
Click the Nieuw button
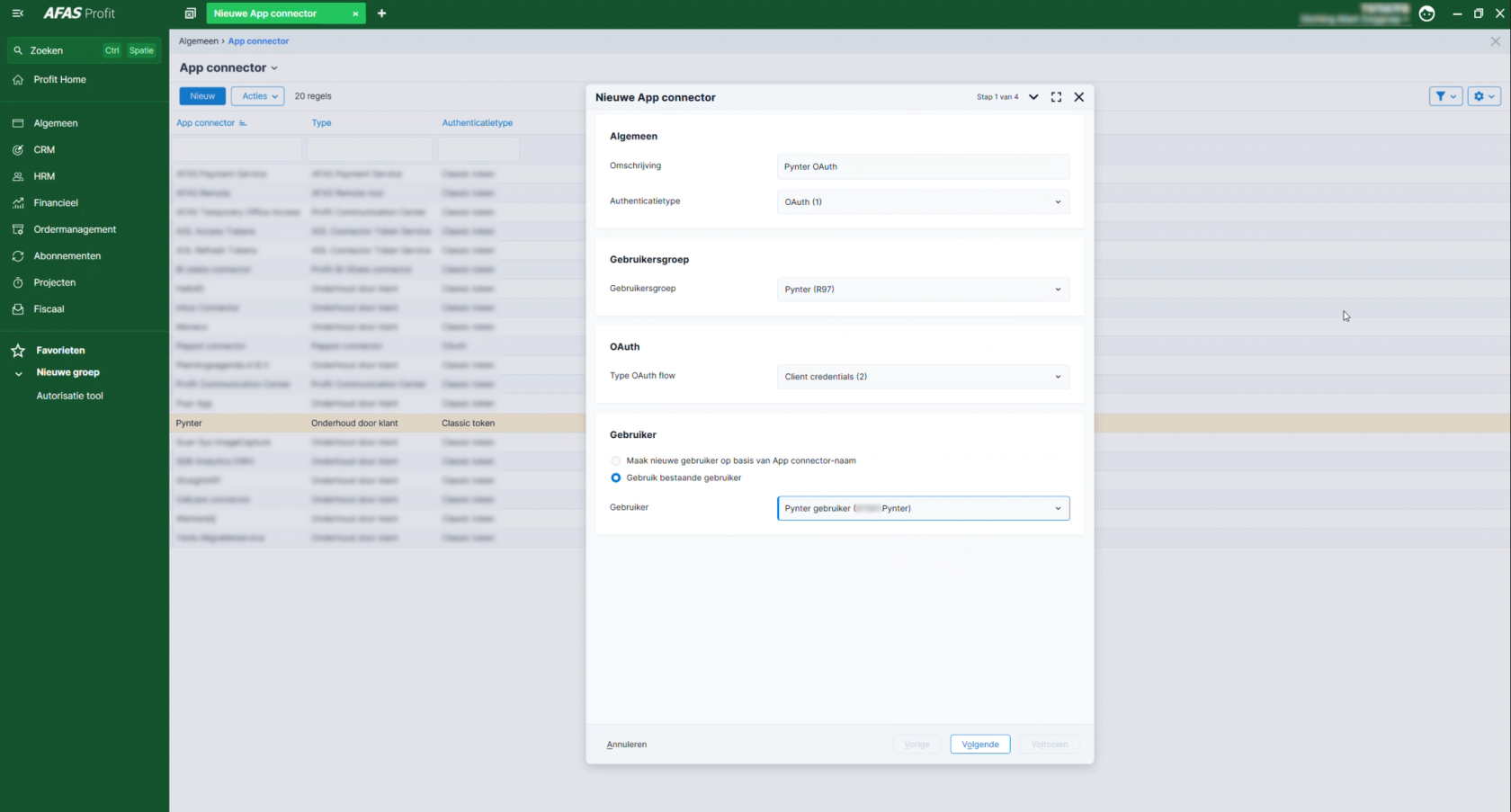[x=202, y=96]
